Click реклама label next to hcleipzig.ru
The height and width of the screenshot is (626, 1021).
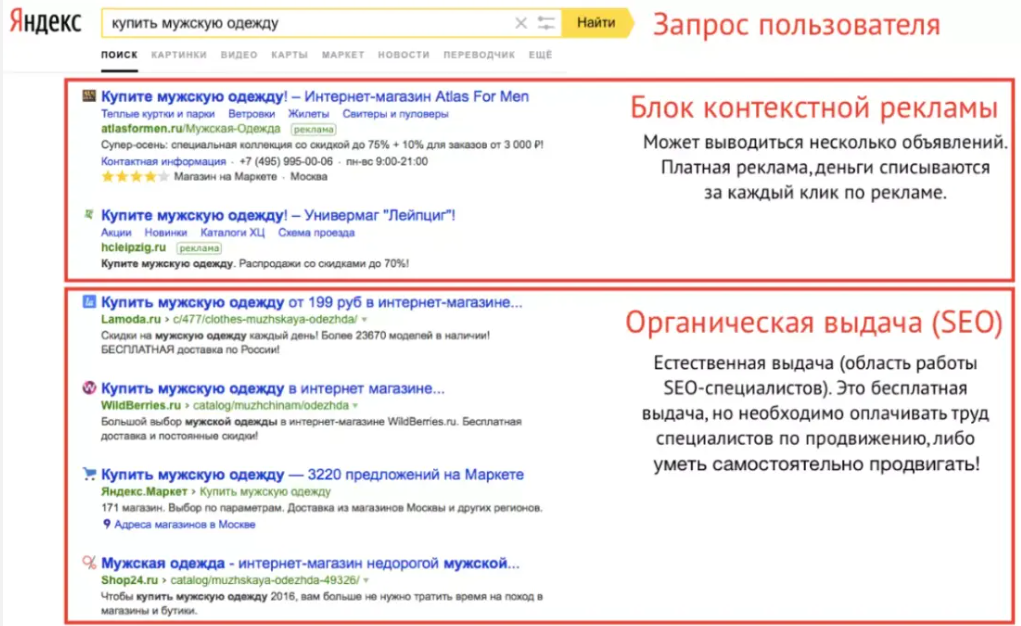pyautogui.click(x=199, y=248)
